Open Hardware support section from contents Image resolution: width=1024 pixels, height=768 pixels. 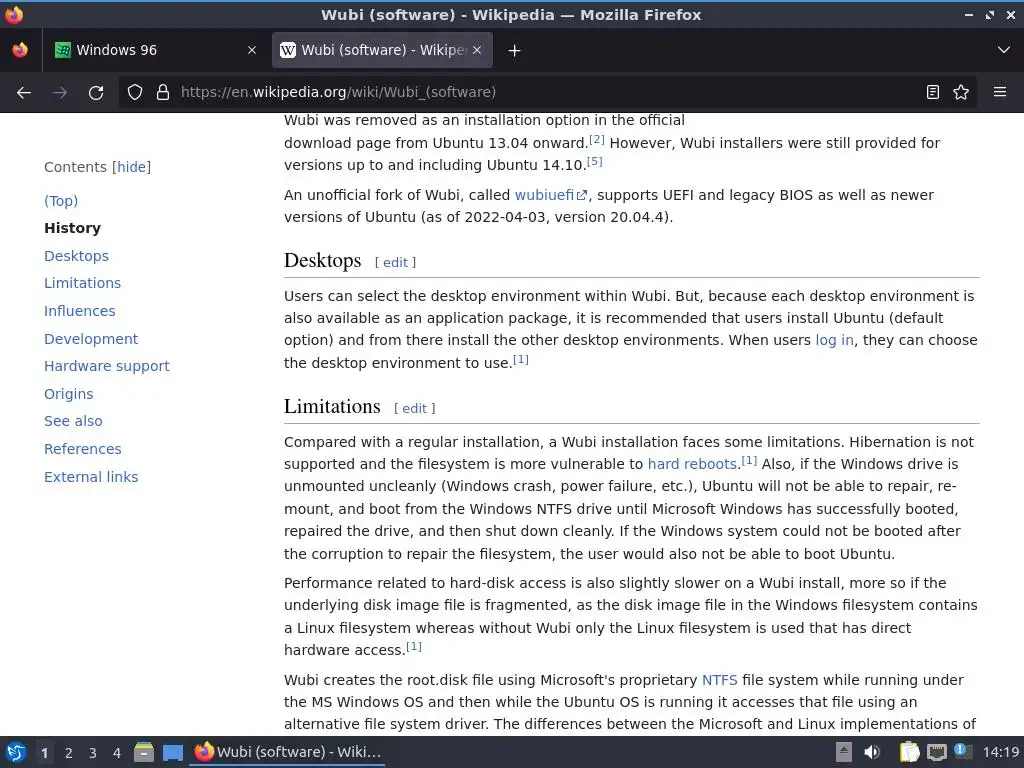(106, 366)
